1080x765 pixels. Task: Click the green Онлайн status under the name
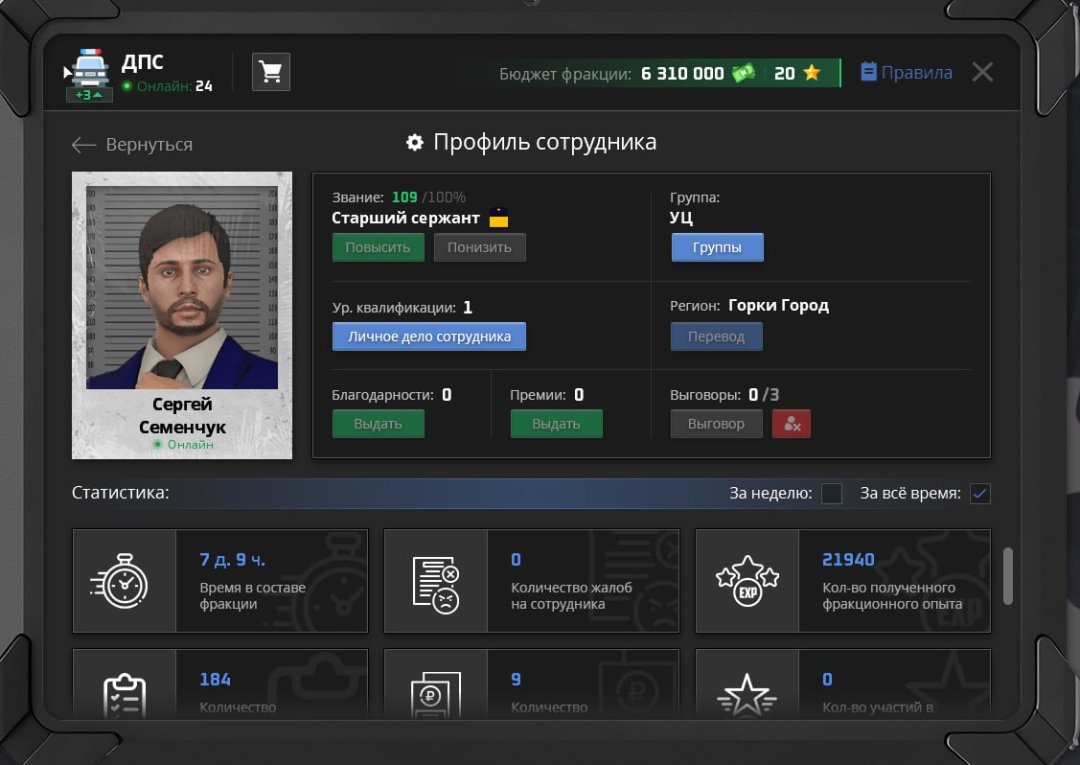(183, 444)
